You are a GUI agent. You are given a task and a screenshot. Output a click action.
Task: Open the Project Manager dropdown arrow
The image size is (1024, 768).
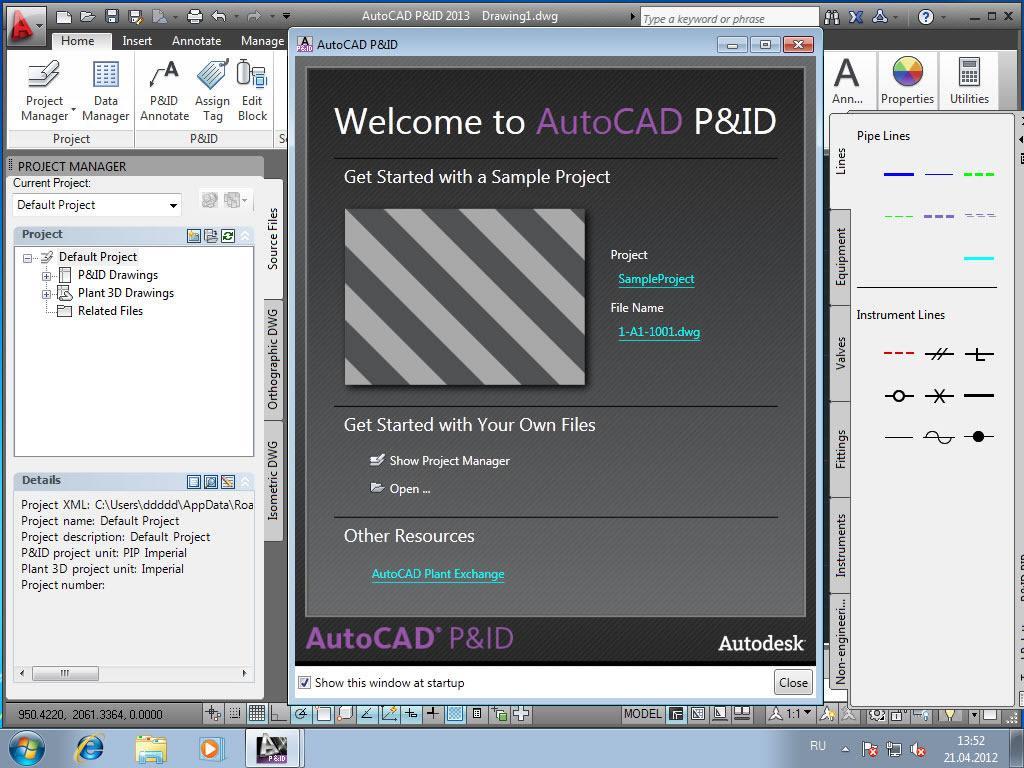(x=74, y=110)
